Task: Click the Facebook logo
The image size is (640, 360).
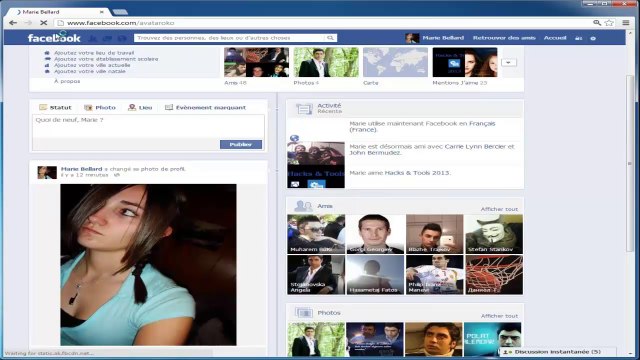Action: point(54,38)
